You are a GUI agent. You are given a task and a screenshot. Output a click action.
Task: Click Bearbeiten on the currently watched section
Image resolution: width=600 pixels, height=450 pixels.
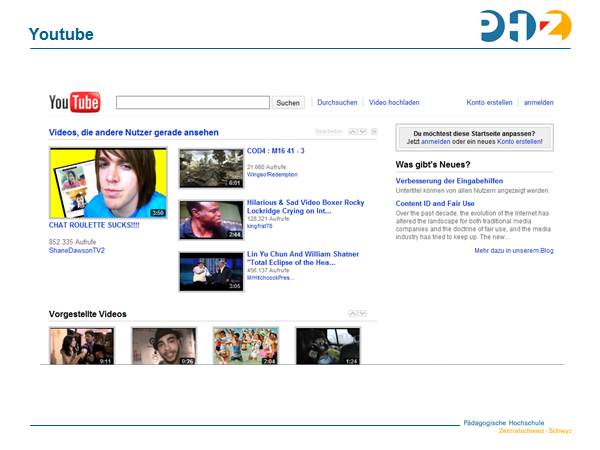point(329,132)
